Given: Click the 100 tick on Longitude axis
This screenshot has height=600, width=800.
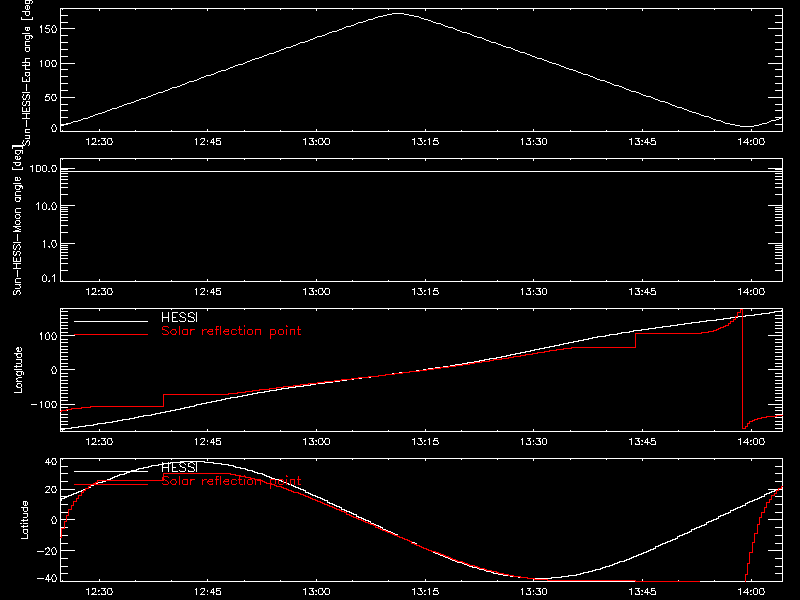Looking at the screenshot, I should point(47,336).
